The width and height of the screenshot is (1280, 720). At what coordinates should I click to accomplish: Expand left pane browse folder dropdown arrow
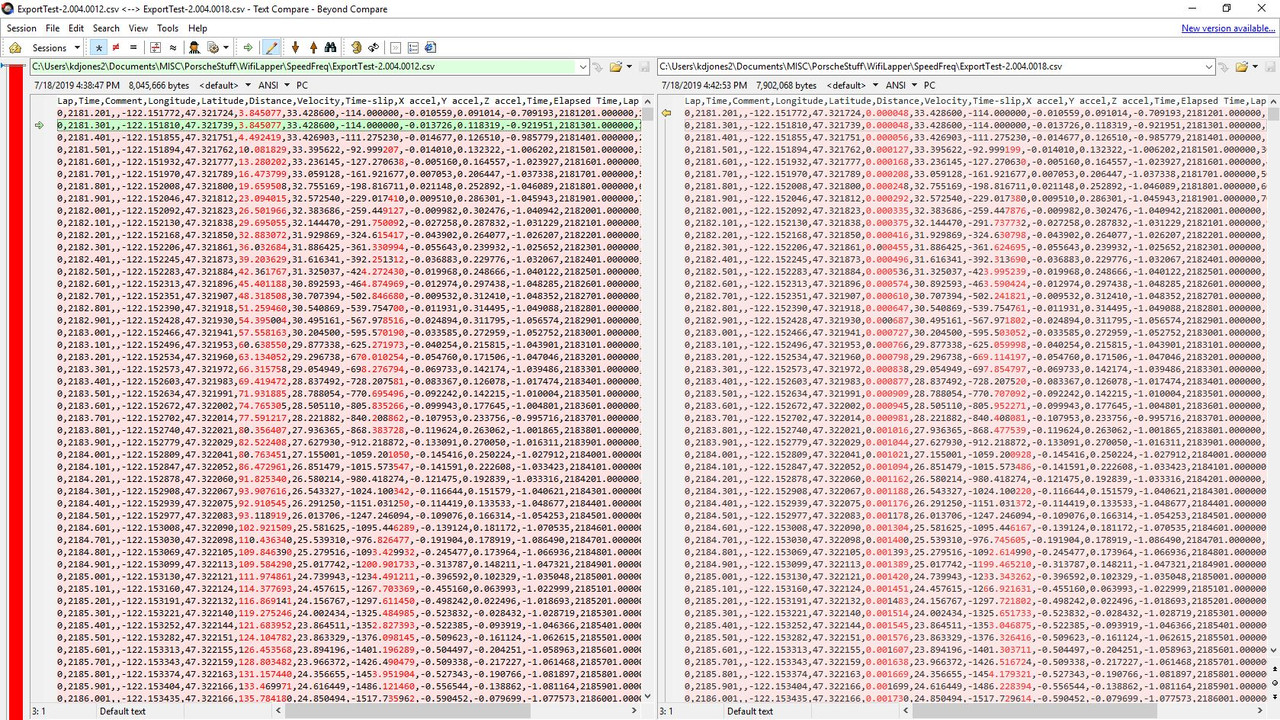628,66
